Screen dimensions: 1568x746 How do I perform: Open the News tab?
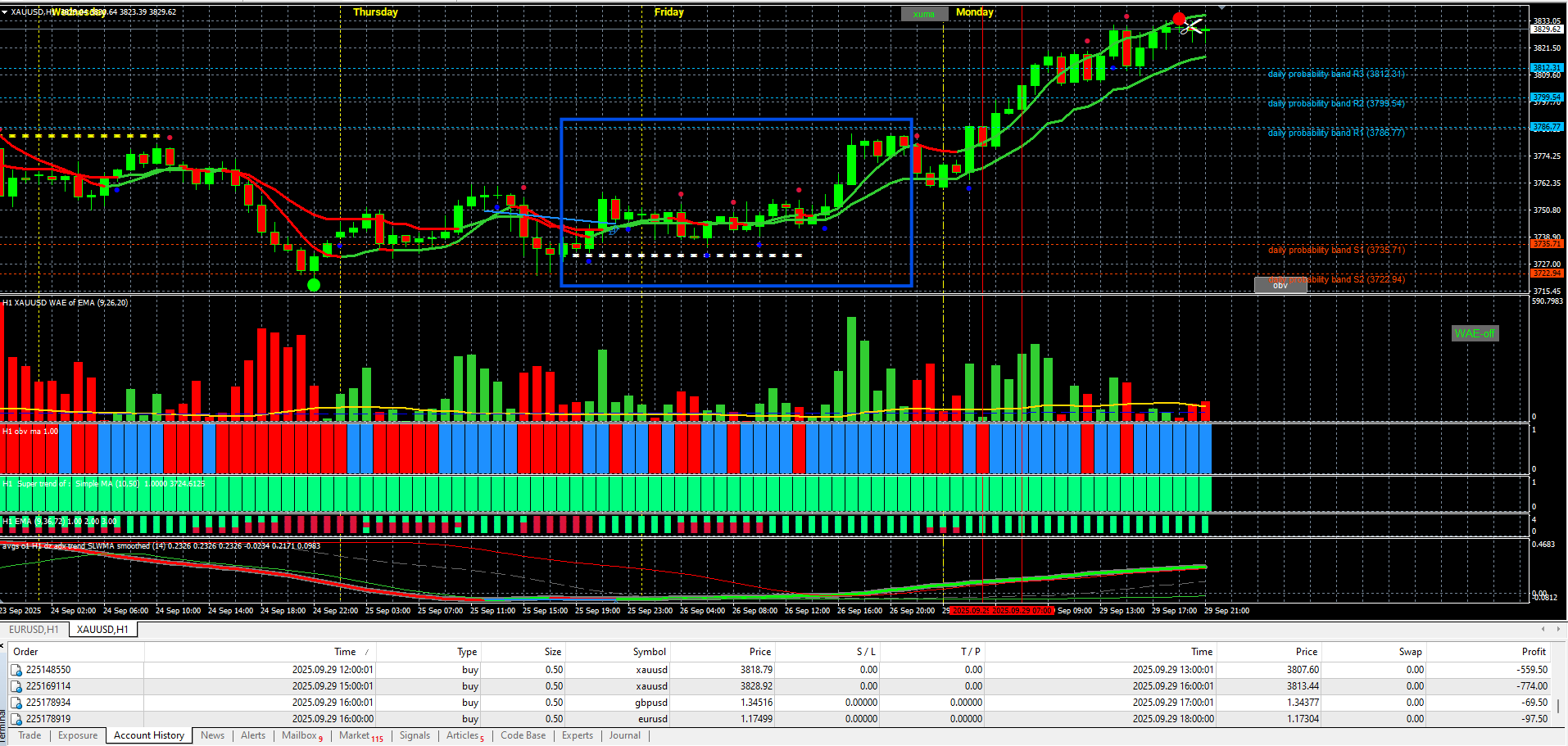click(x=212, y=735)
